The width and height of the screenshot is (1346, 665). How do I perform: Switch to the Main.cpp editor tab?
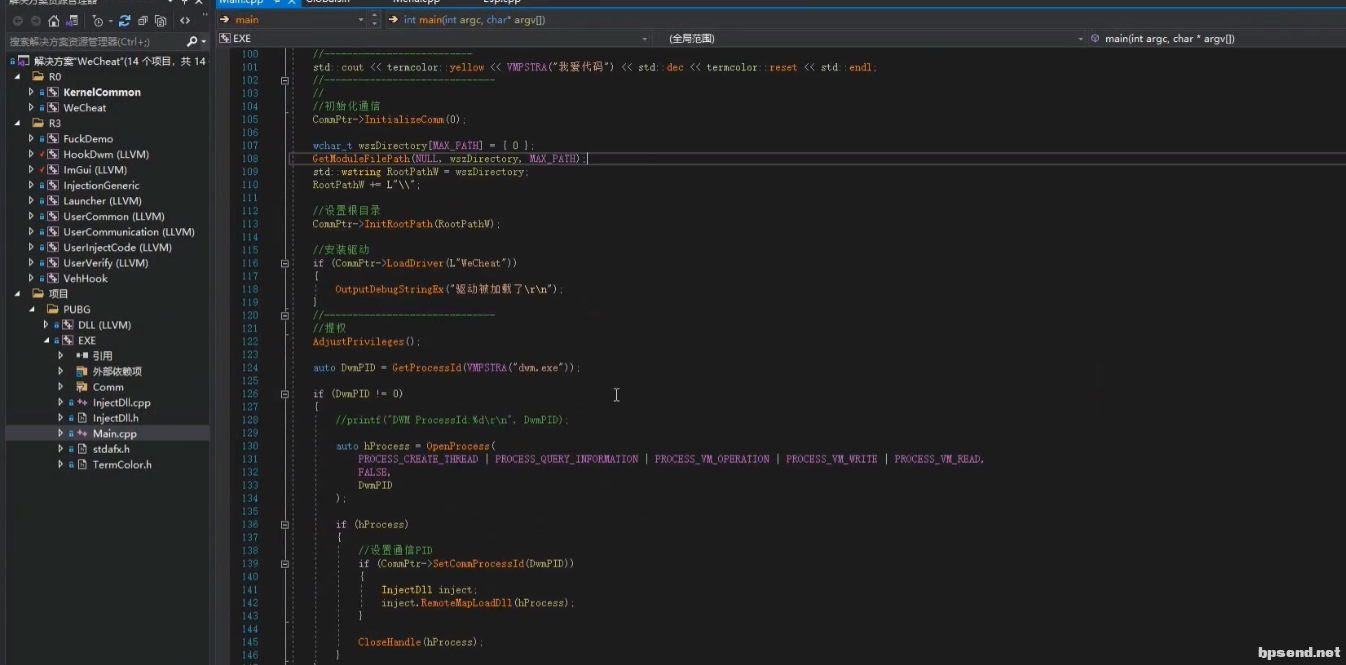click(x=240, y=3)
